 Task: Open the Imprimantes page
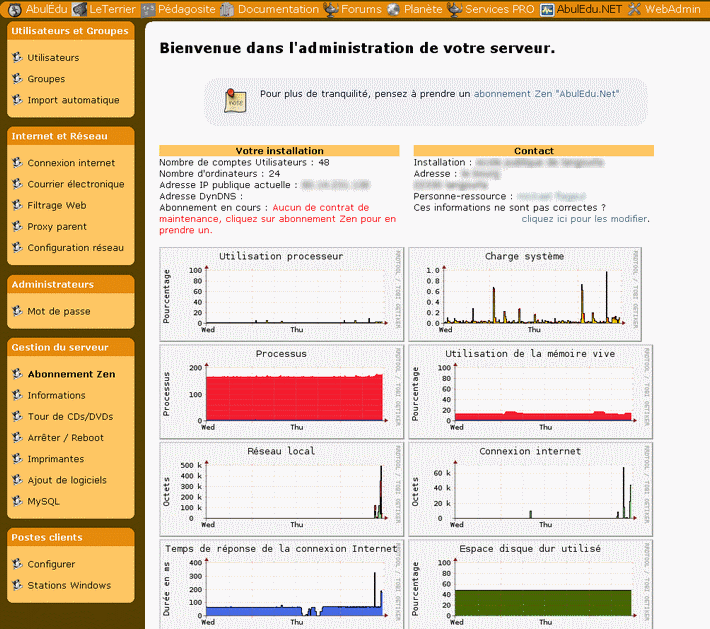(x=56, y=459)
